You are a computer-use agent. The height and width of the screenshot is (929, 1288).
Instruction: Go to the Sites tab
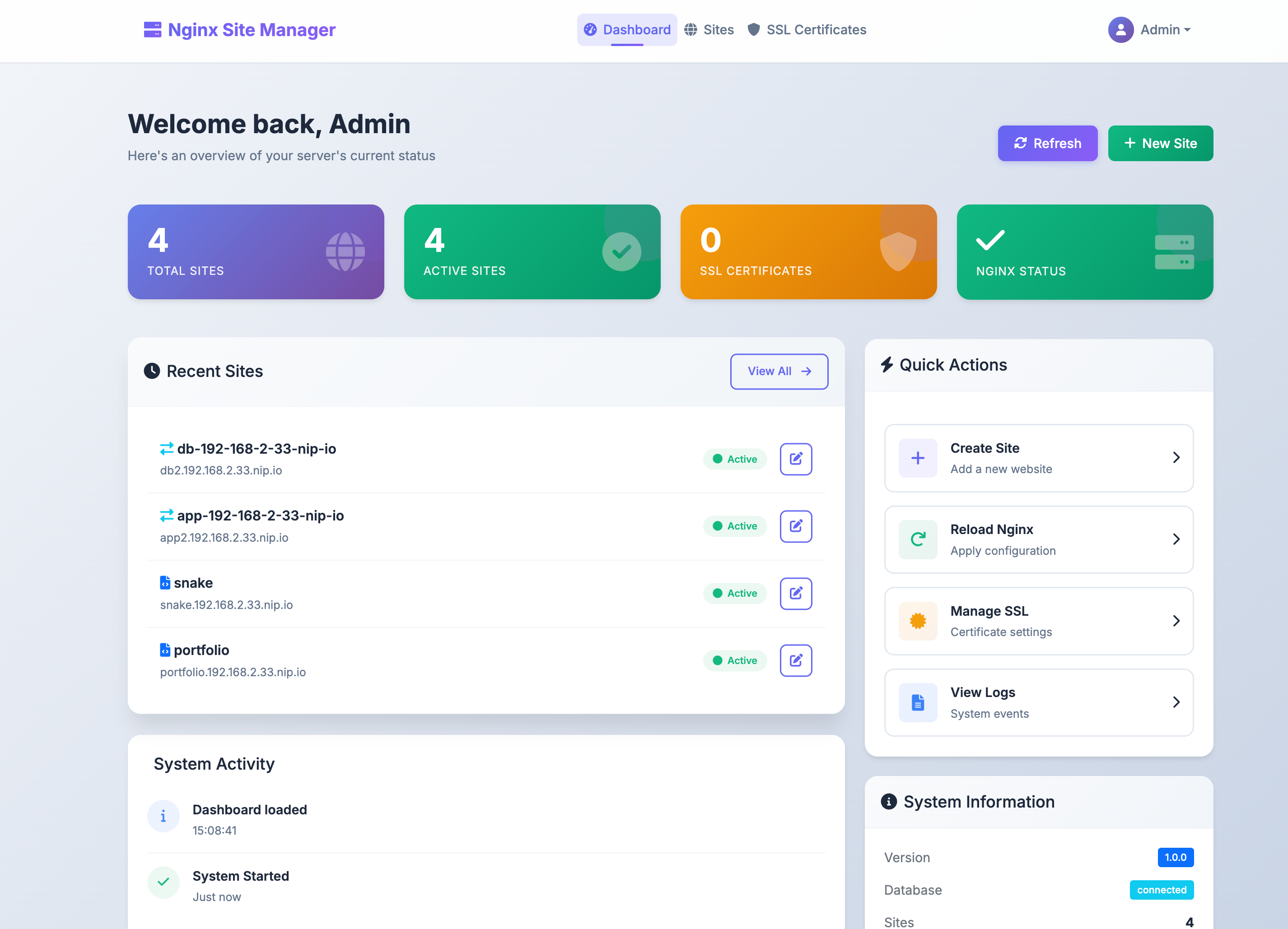coord(709,29)
